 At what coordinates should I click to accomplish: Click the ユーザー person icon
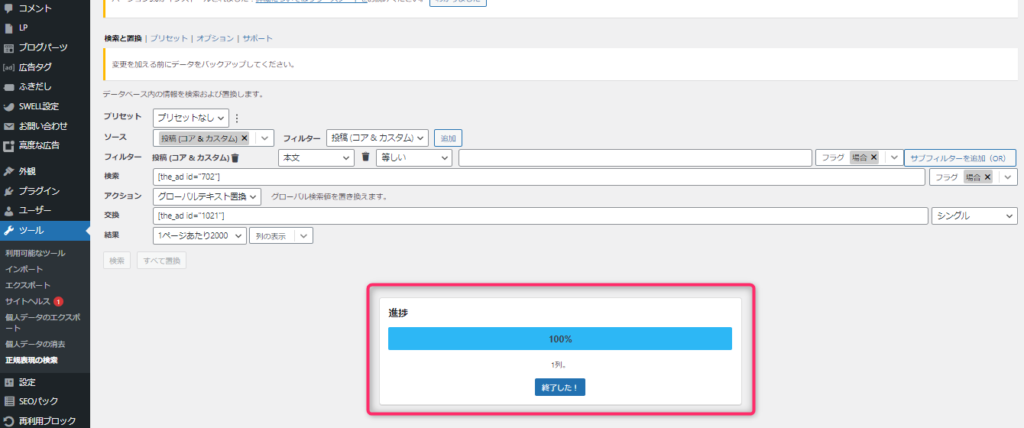pos(9,211)
